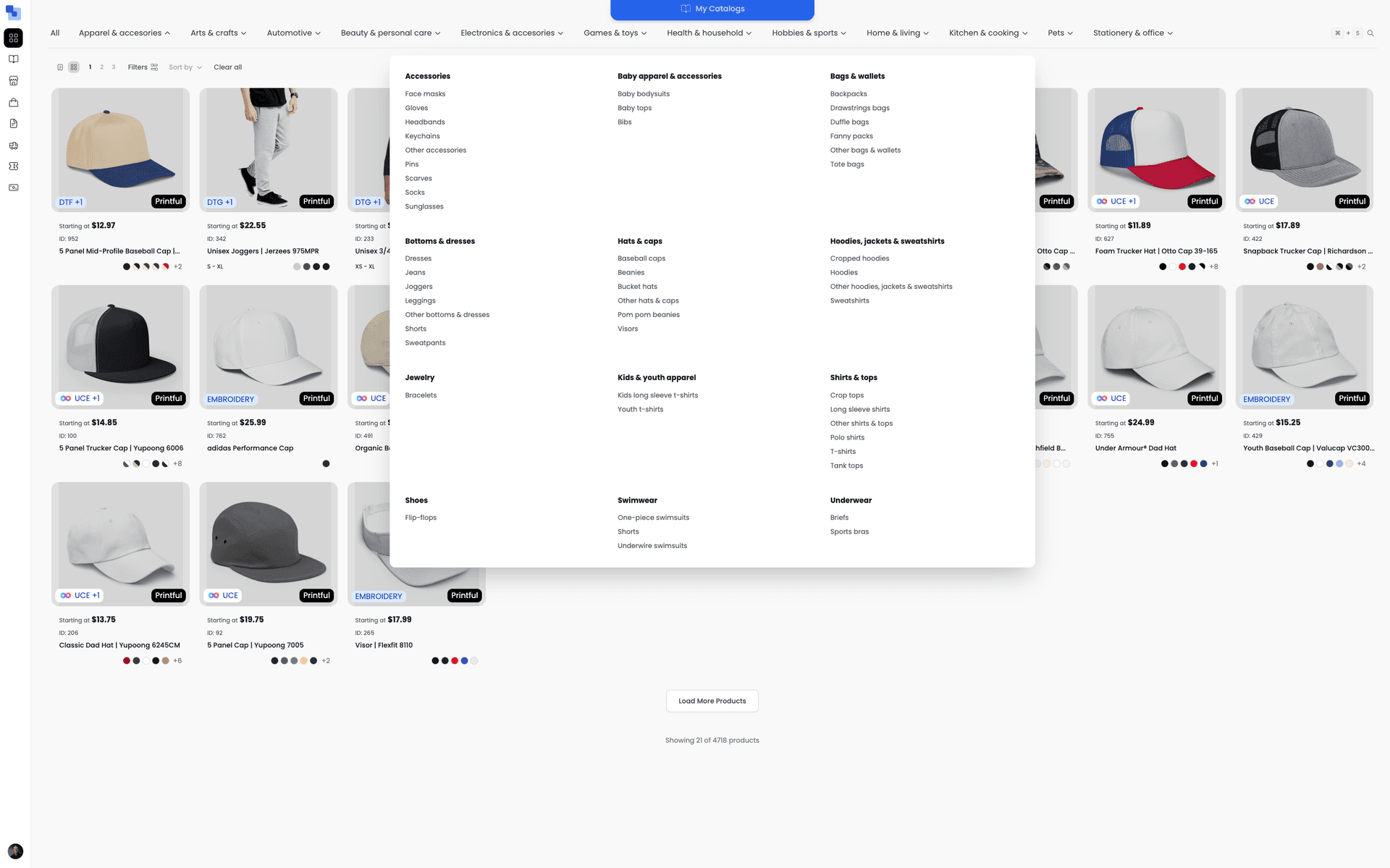Screen dimensions: 1390x868
Task: Select the book icon in the sidebar
Action: [13, 59]
